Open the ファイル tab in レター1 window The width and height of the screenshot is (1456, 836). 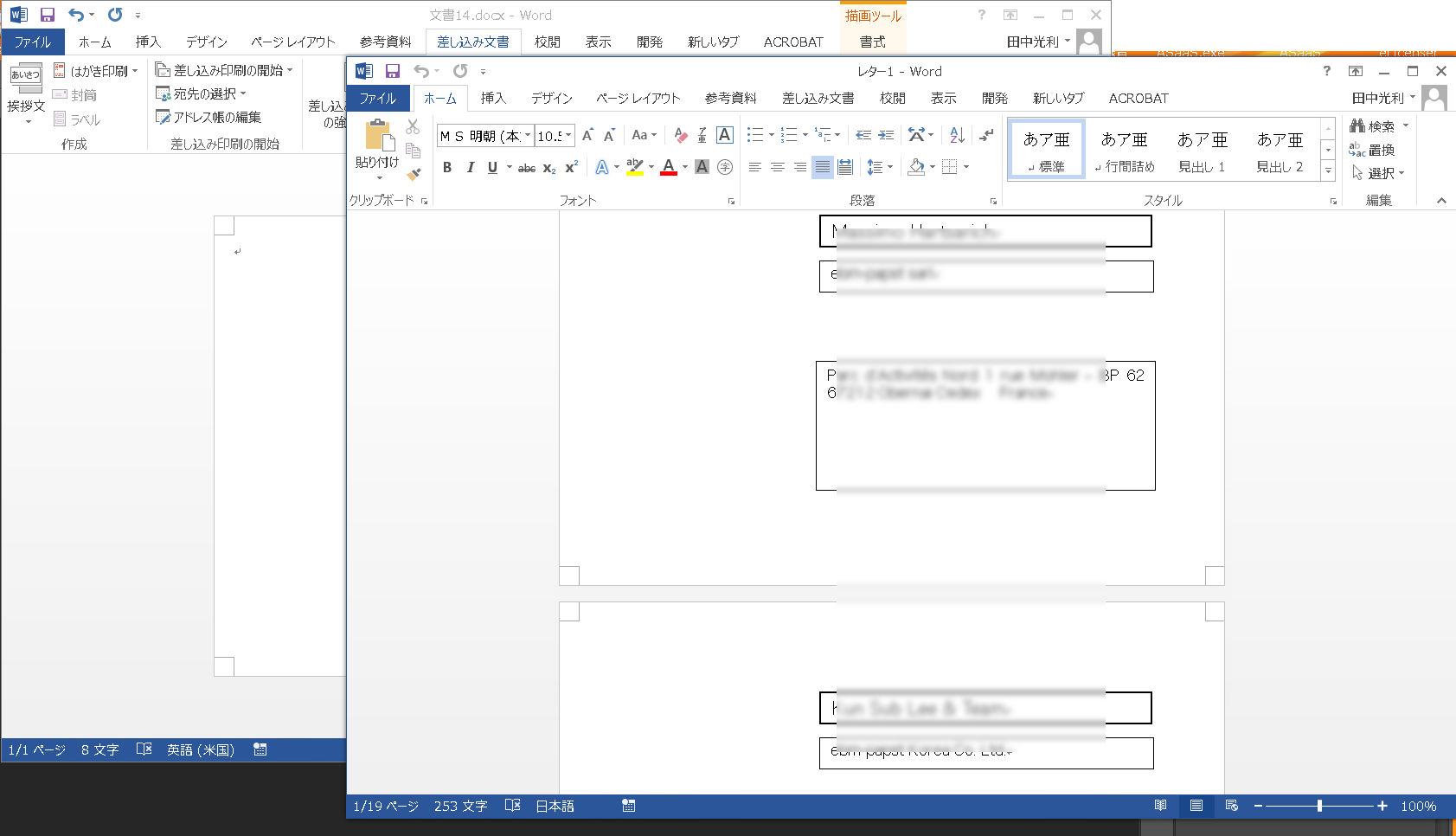pyautogui.click(x=378, y=99)
